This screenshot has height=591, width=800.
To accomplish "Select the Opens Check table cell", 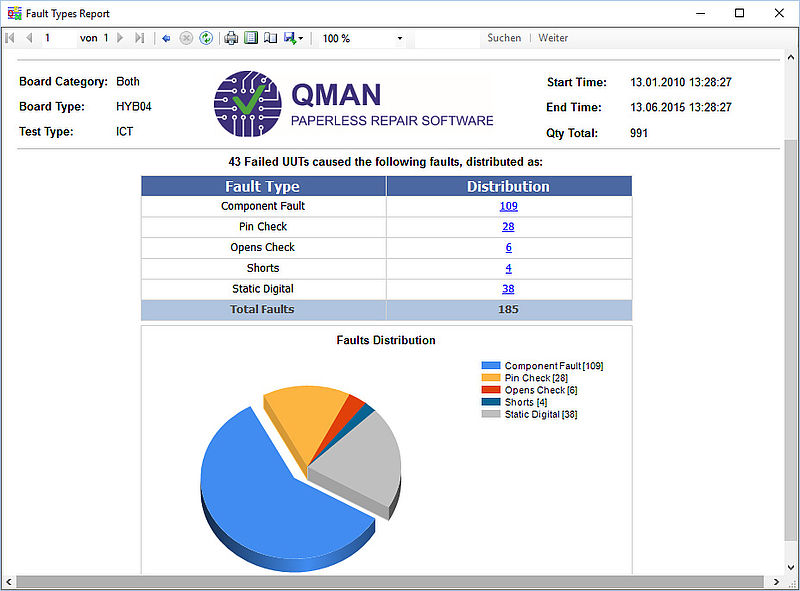I will coord(263,248).
